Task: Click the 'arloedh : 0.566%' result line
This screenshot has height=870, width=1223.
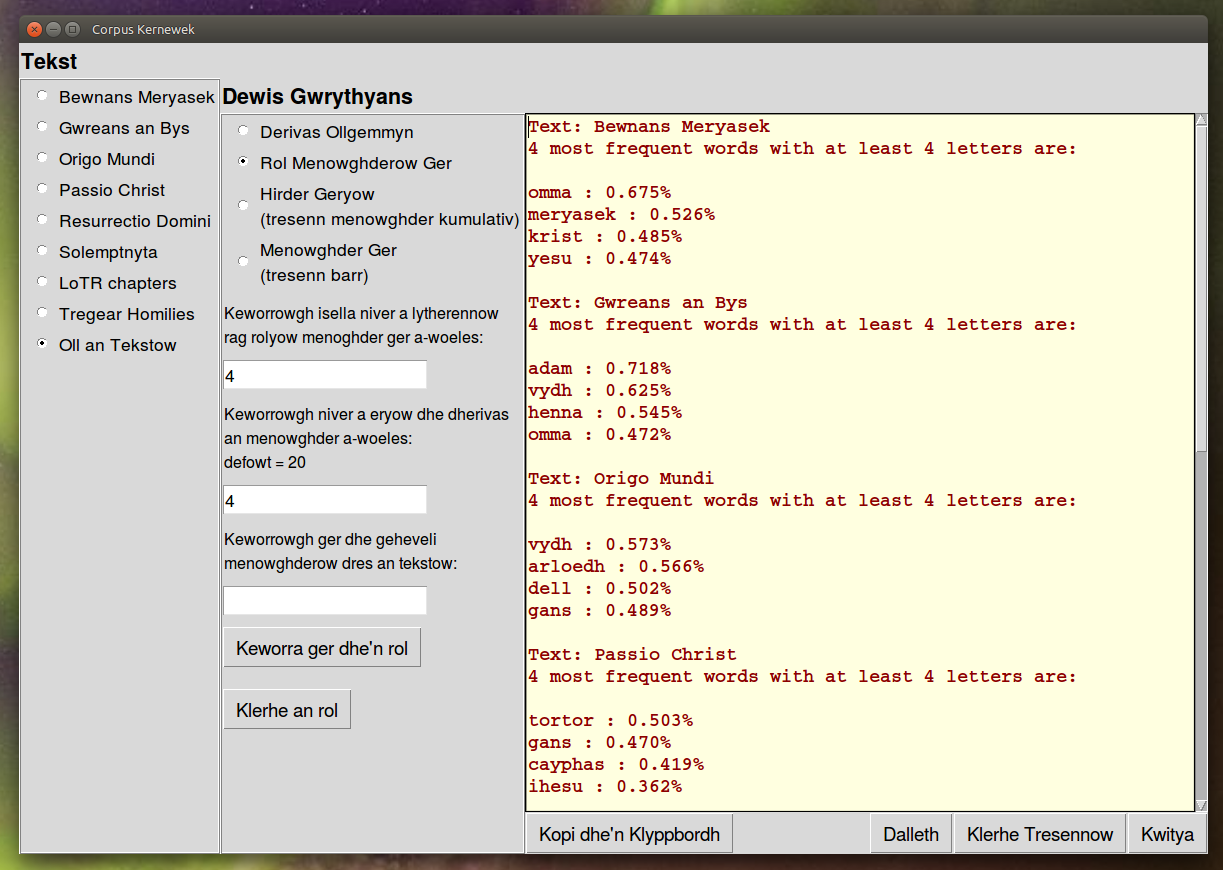Action: point(616,566)
